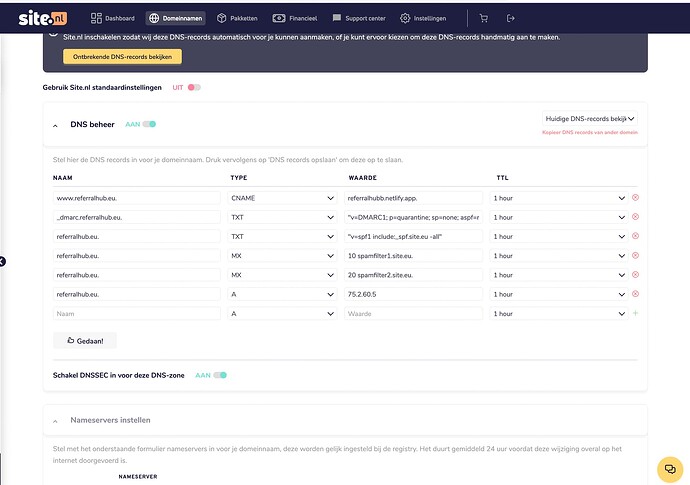
Task: Delete the 75.2.60.5 A record
Action: click(635, 294)
